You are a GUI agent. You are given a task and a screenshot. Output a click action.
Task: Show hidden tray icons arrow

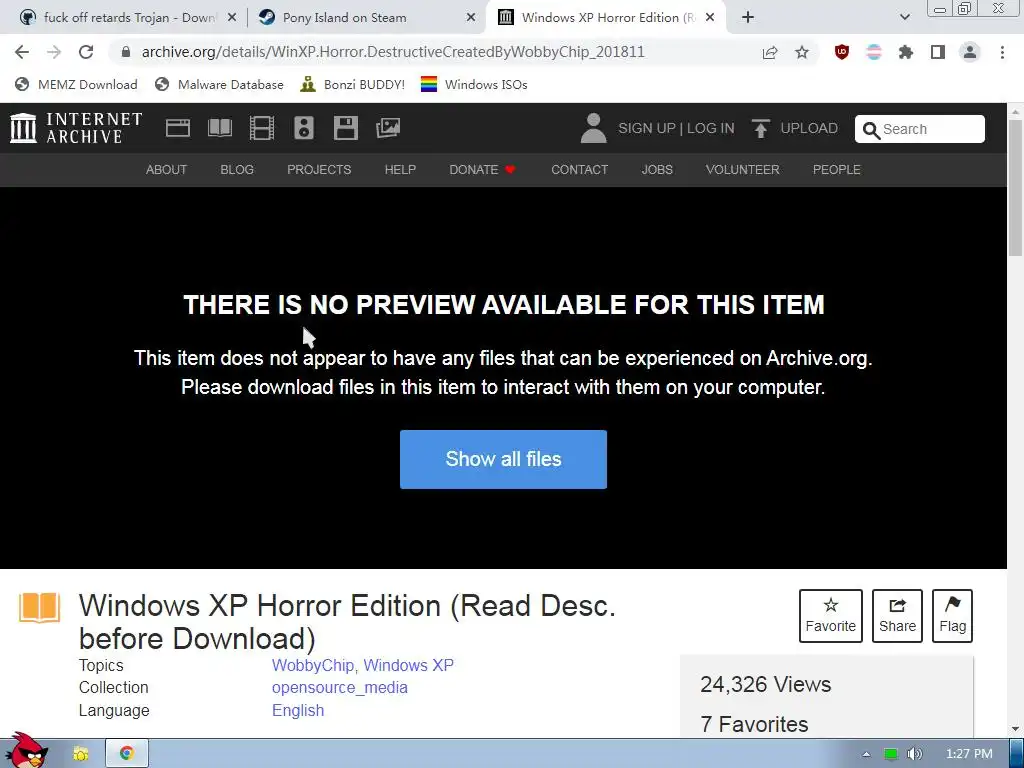(x=866, y=754)
